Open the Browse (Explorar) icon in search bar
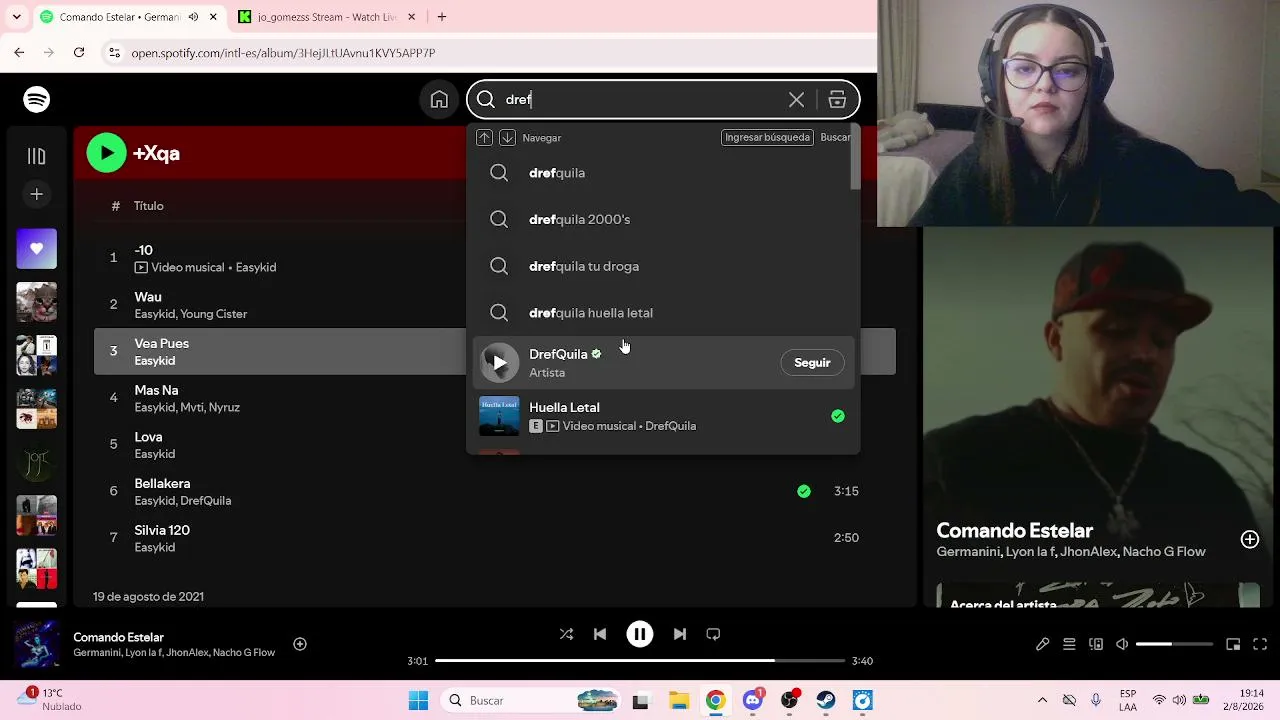 (837, 99)
